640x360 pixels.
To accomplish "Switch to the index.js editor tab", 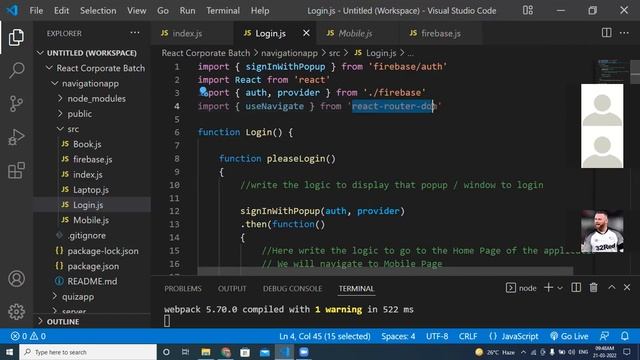I will coord(192,33).
